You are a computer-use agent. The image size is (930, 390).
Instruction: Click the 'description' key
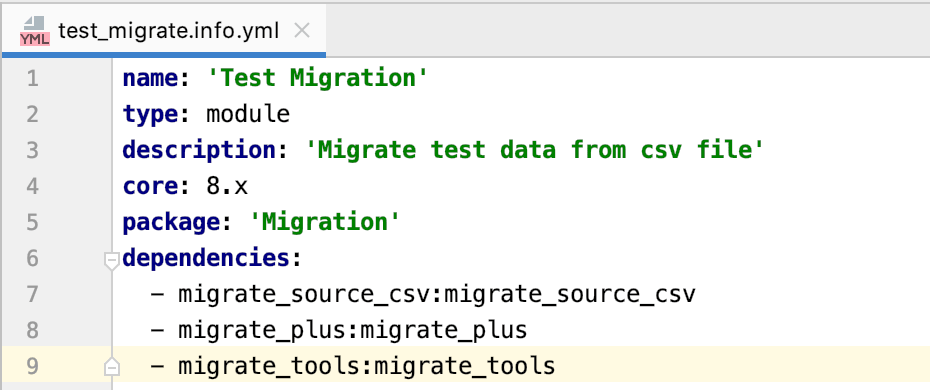(199, 150)
